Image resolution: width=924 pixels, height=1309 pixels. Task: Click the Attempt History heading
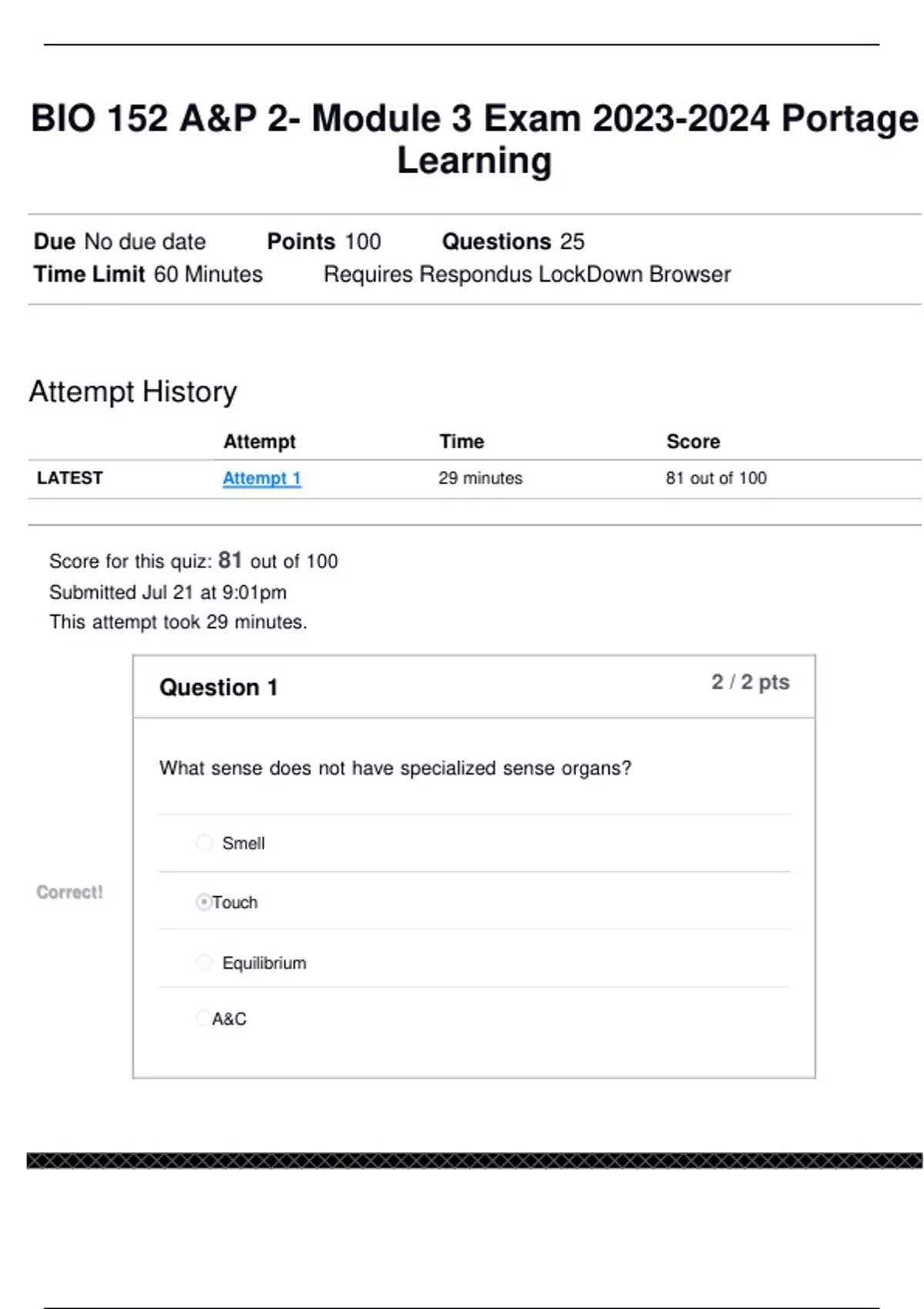point(133,392)
